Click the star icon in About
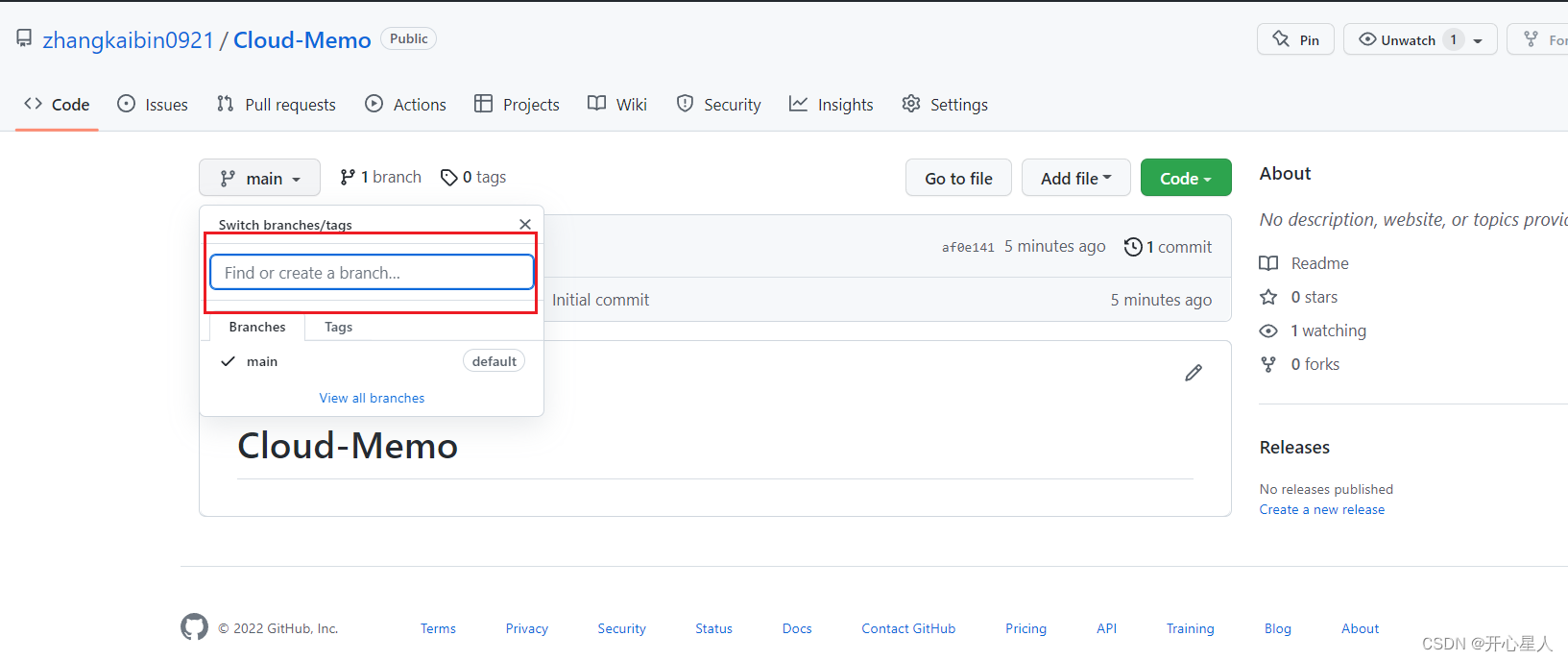Image resolution: width=1568 pixels, height=661 pixels. click(x=1268, y=297)
